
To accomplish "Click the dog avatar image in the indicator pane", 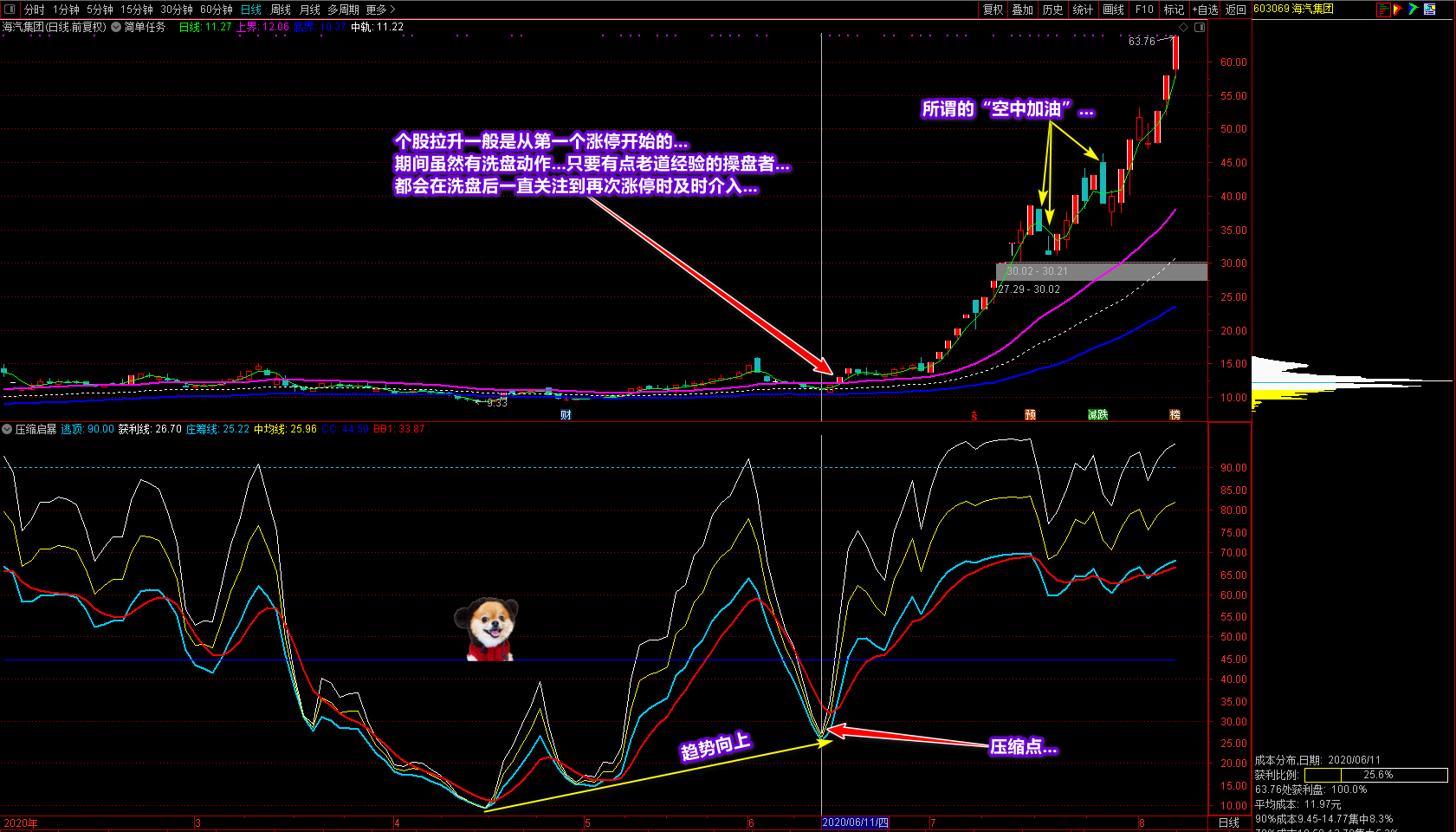I will [x=487, y=629].
